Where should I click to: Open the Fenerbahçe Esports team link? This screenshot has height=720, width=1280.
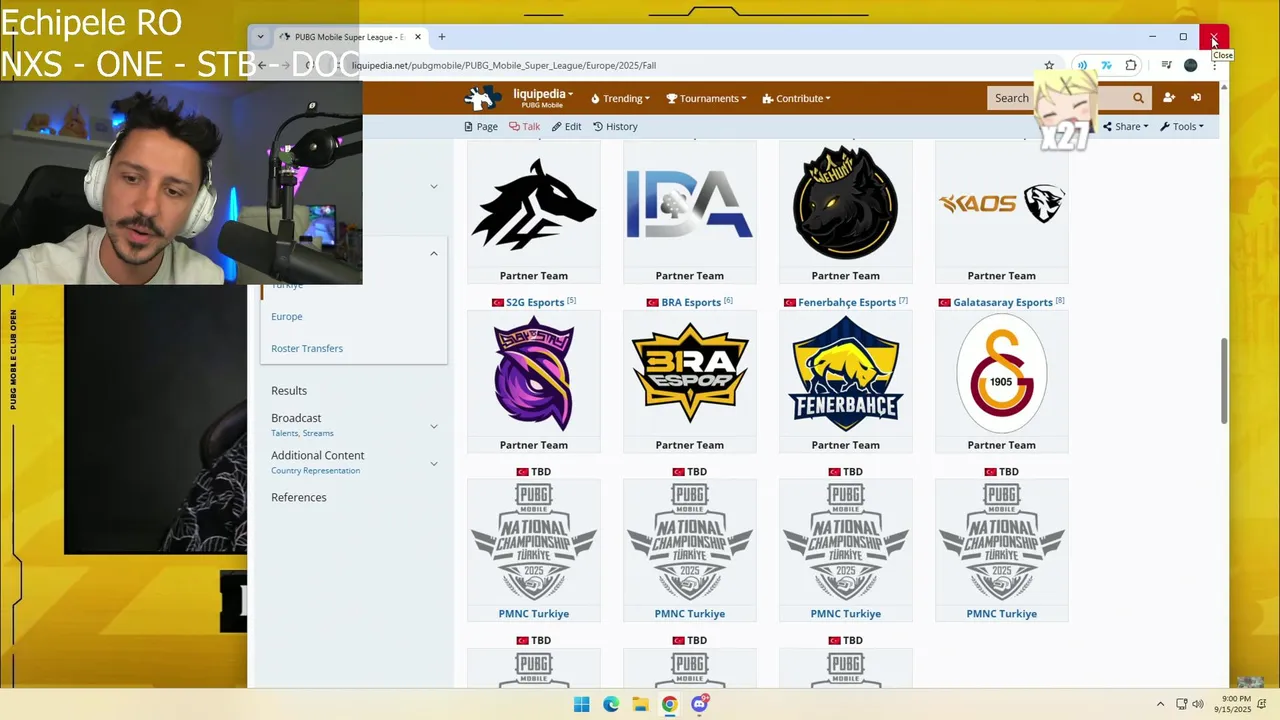click(847, 302)
